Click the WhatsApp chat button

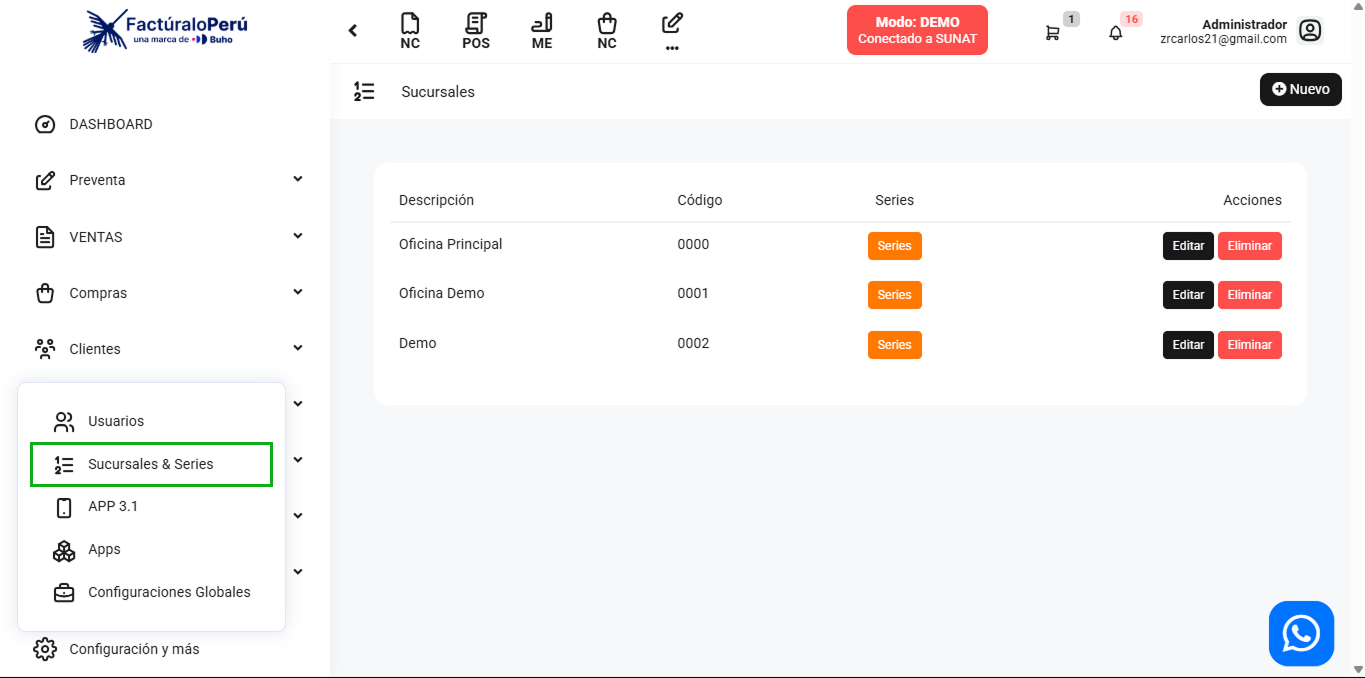[x=1301, y=633]
